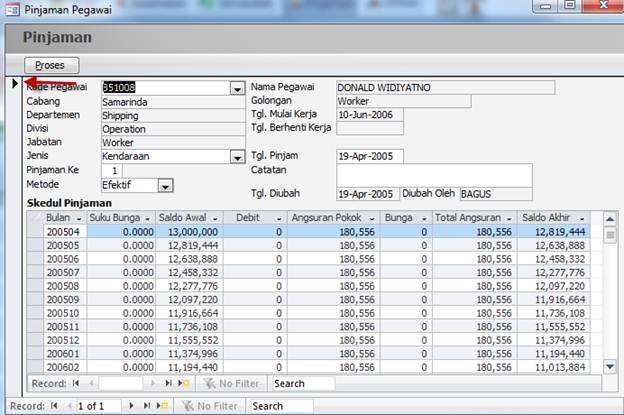Click the schedule scrollbar thumb

tap(610, 235)
